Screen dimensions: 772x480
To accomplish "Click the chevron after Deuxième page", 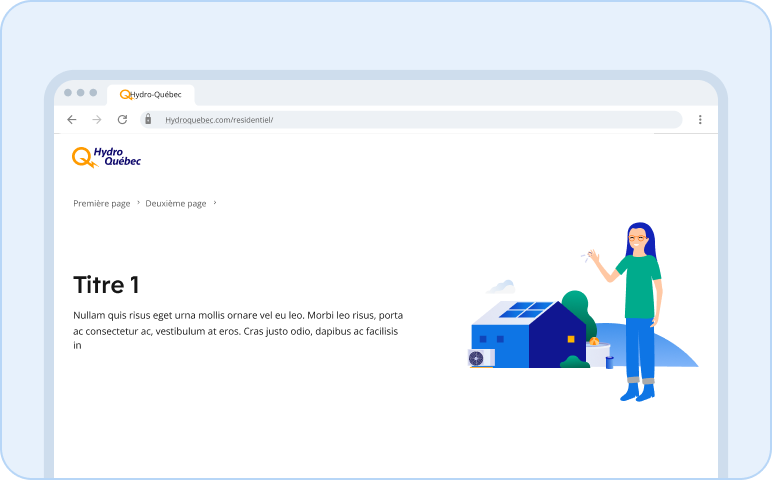I will coord(215,202).
